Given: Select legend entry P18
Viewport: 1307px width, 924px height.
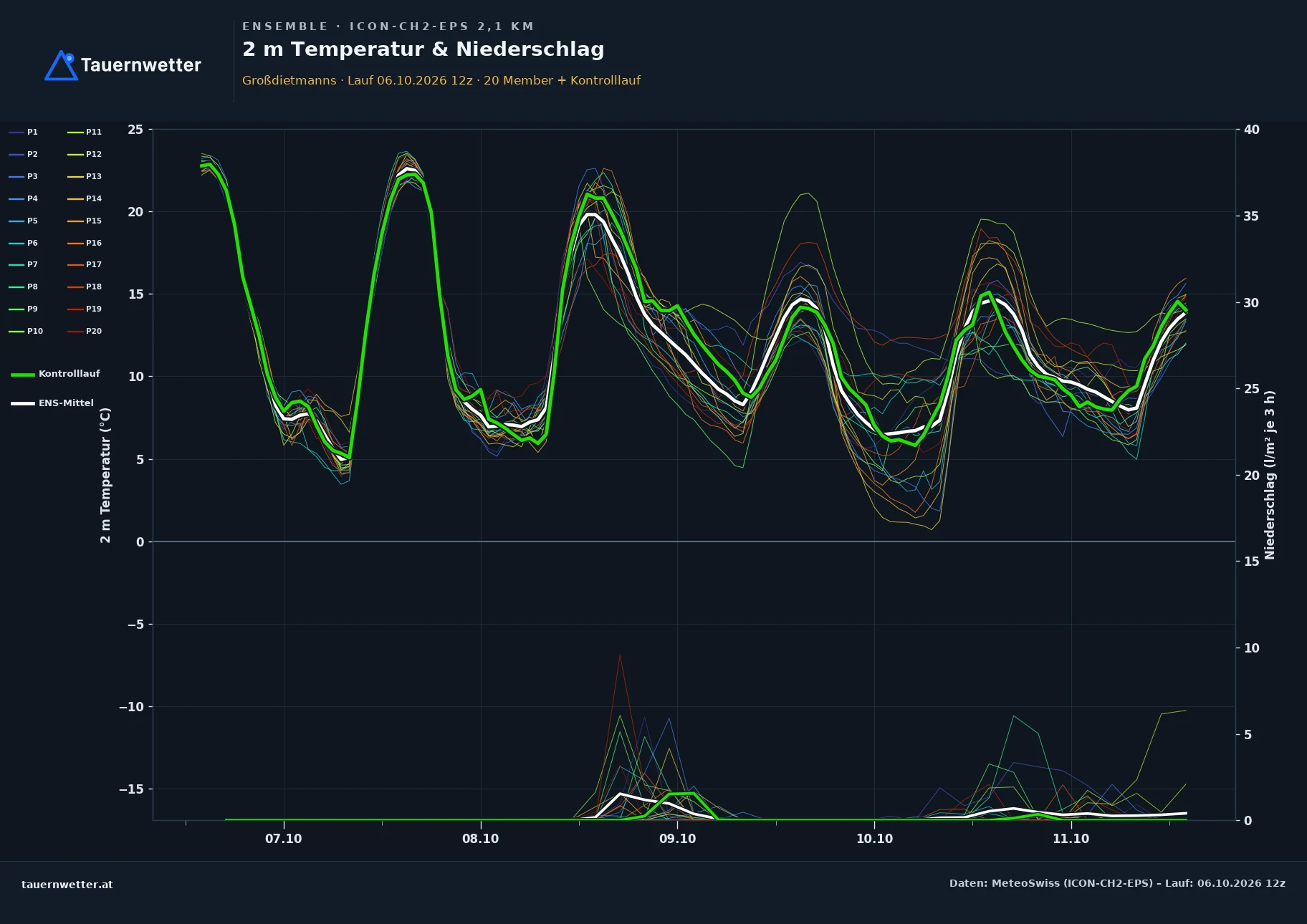Looking at the screenshot, I should tap(85, 287).
